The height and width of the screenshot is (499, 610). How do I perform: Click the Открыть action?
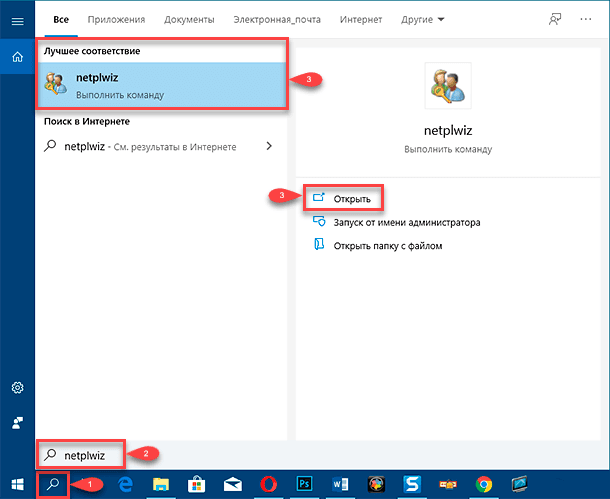343,198
